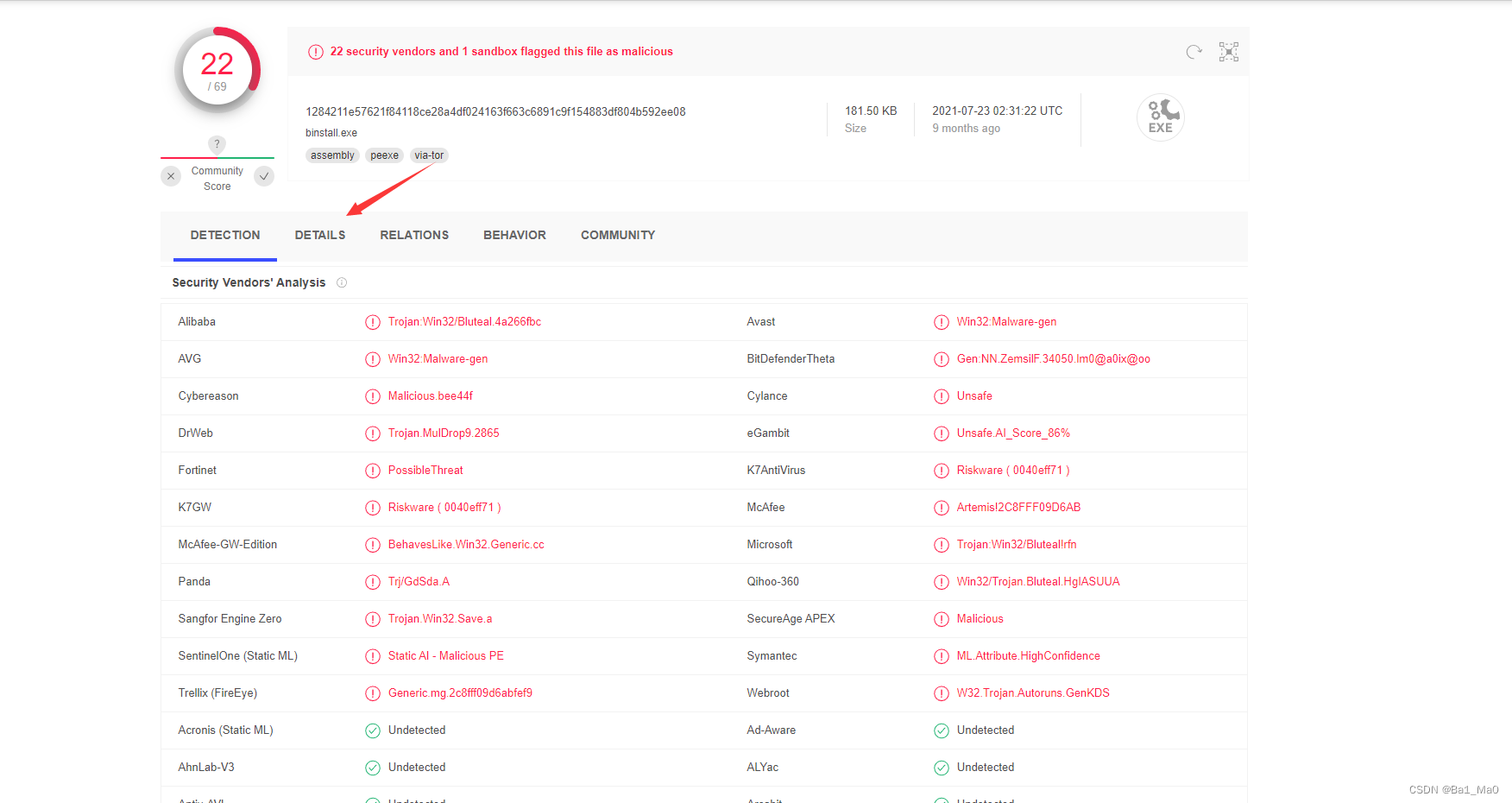The width and height of the screenshot is (1512, 803).
Task: Click the eGambit detection warning icon
Action: 942,433
